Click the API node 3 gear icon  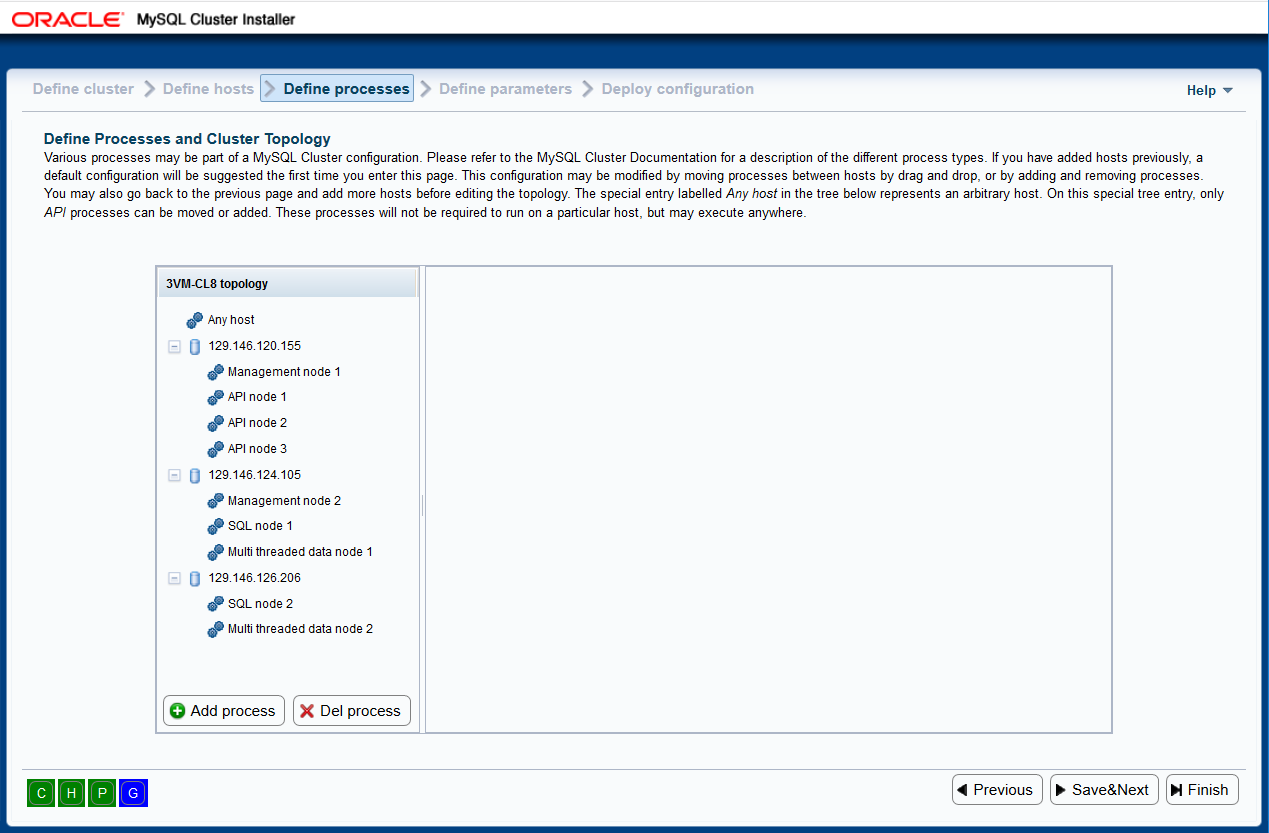coord(215,449)
